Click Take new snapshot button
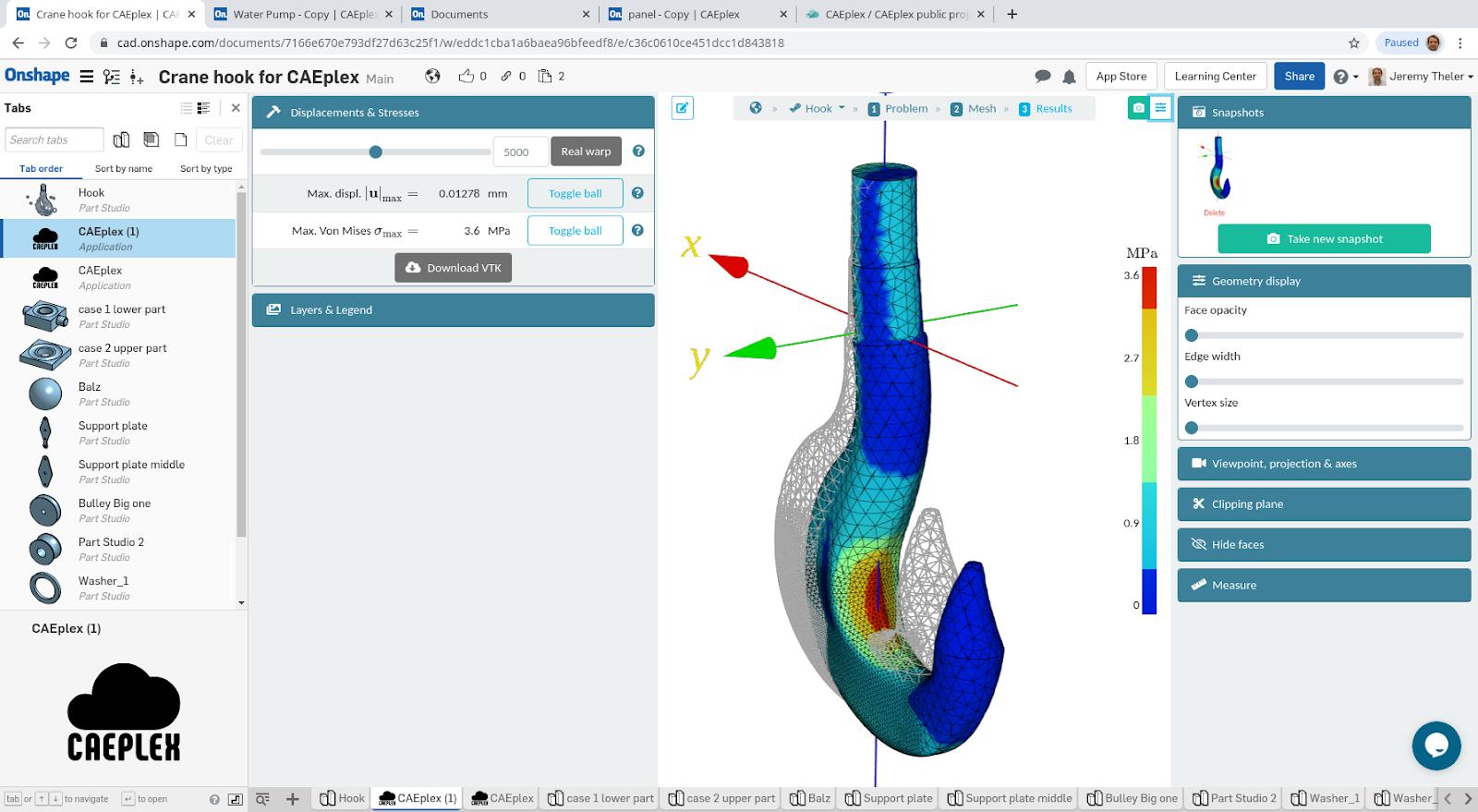Viewport: 1478px width, 812px height. coord(1324,238)
